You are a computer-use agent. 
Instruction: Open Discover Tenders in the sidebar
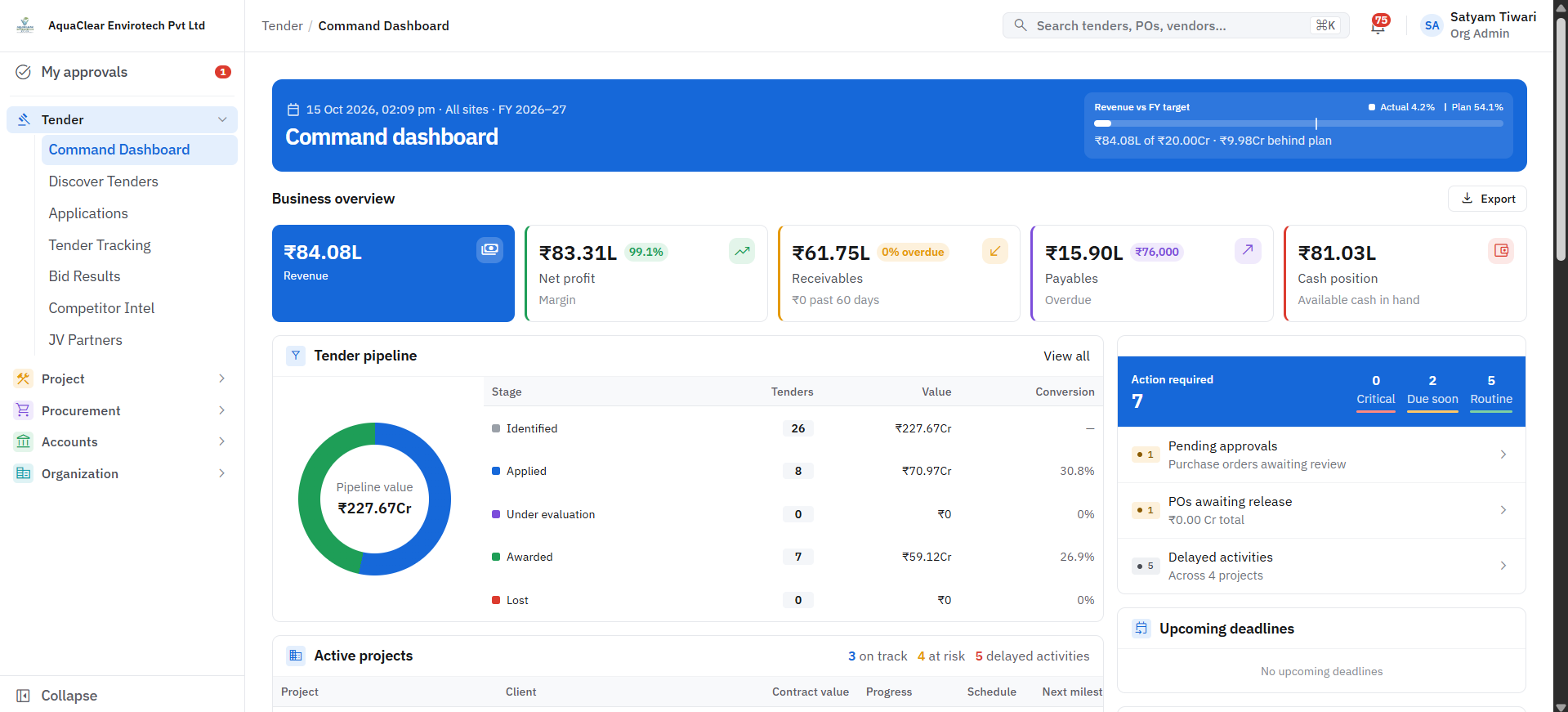pyautogui.click(x=140, y=181)
